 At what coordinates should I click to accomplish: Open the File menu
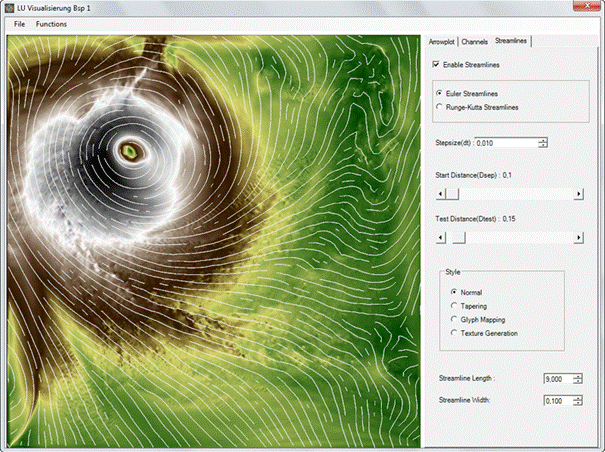point(19,23)
